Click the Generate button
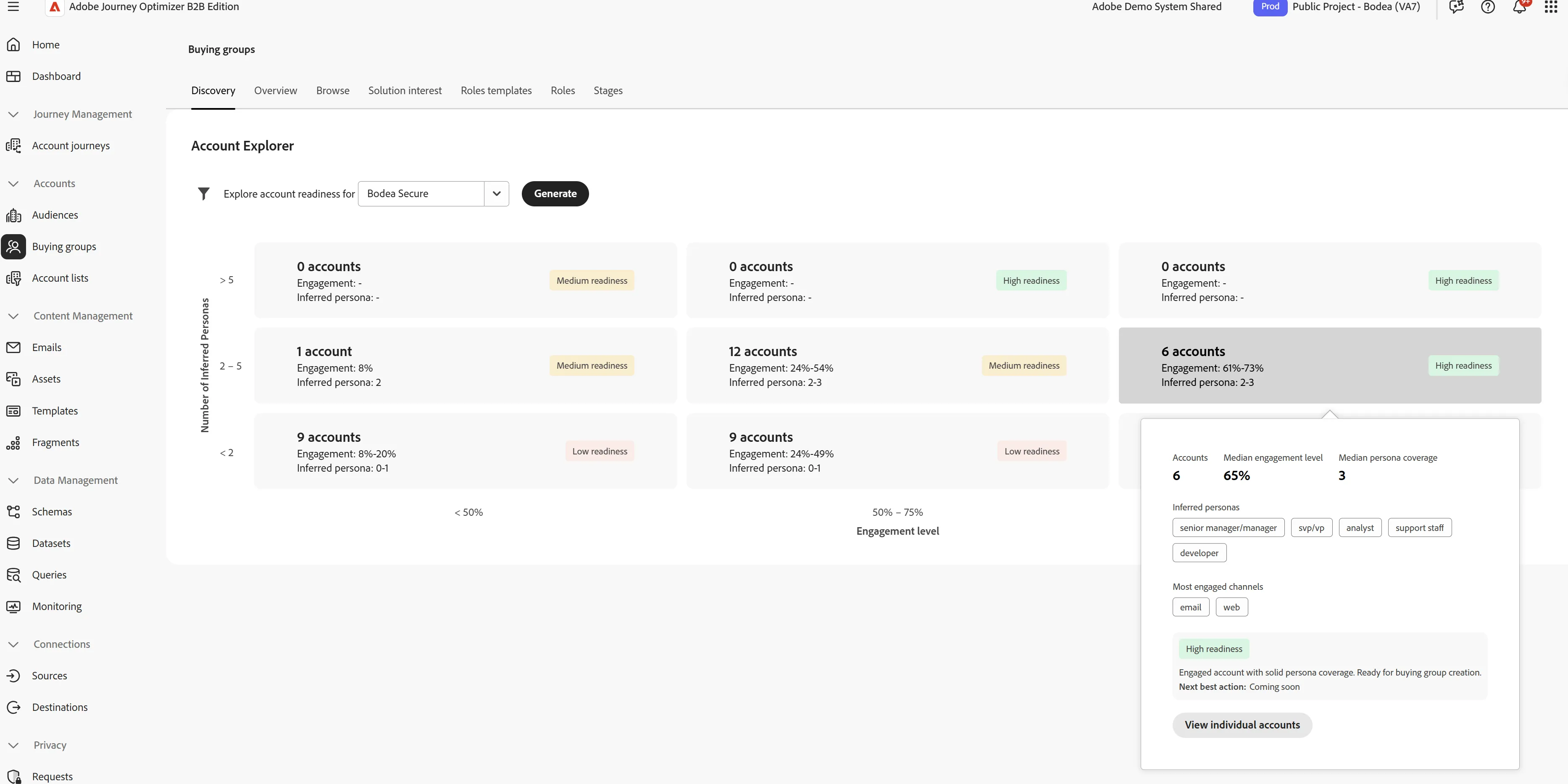The width and height of the screenshot is (1568, 784). (555, 194)
